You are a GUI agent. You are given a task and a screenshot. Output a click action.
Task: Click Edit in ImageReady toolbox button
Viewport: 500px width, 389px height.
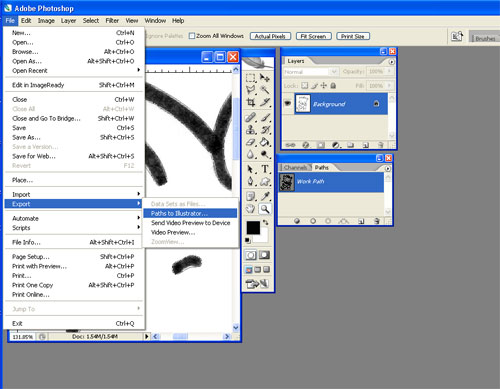point(257,284)
